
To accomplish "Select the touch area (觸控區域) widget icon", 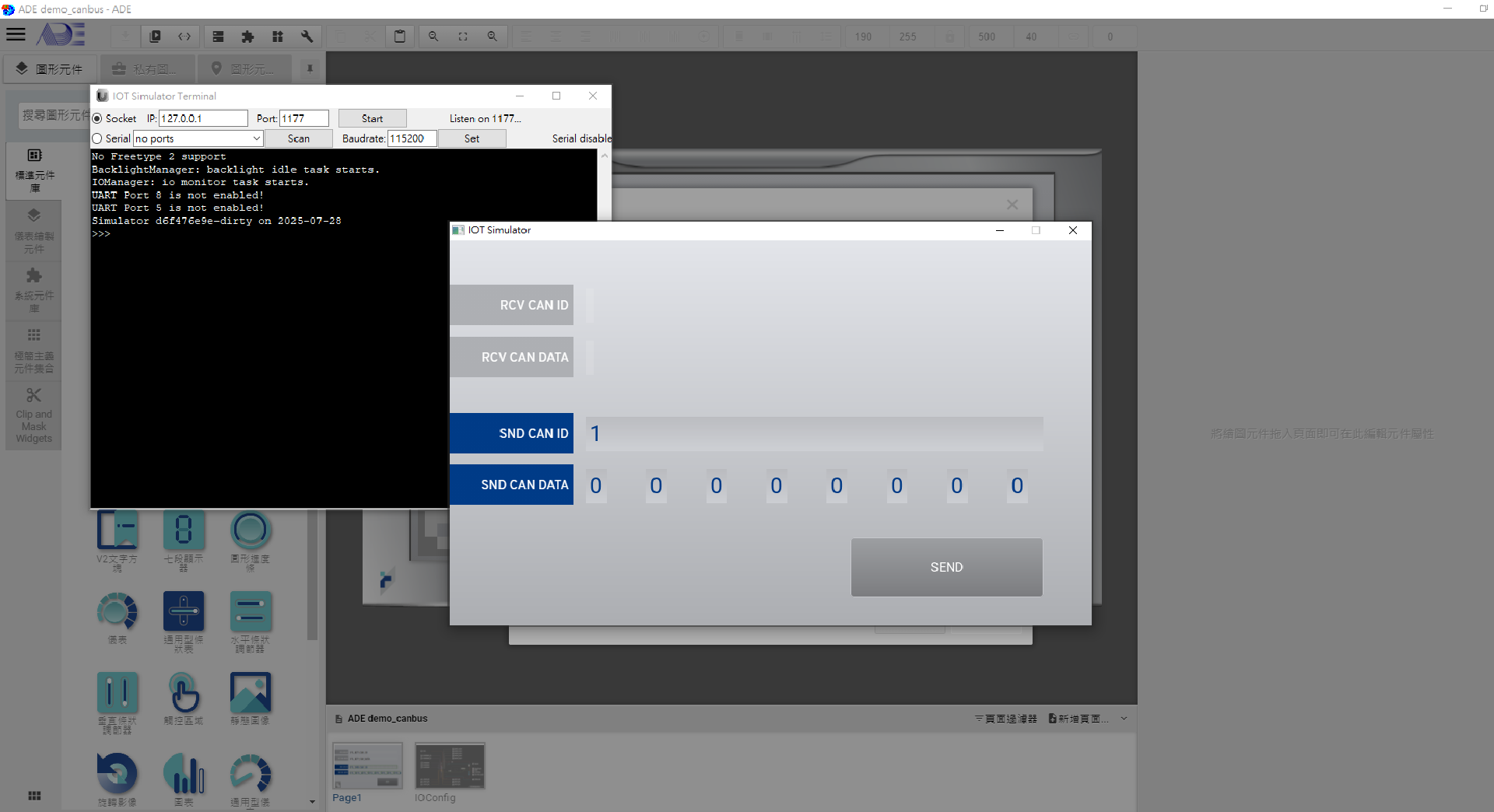I will click(184, 693).
